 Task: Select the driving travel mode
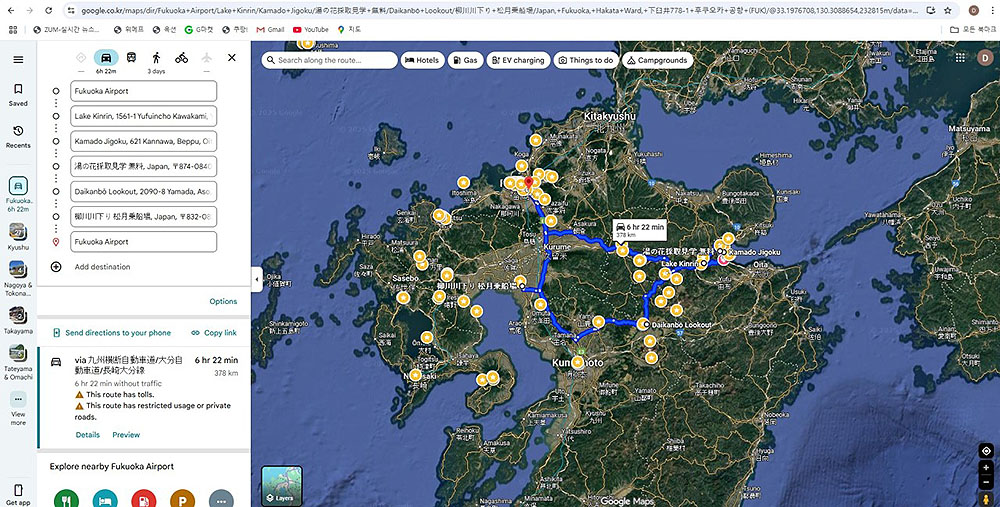tap(105, 58)
